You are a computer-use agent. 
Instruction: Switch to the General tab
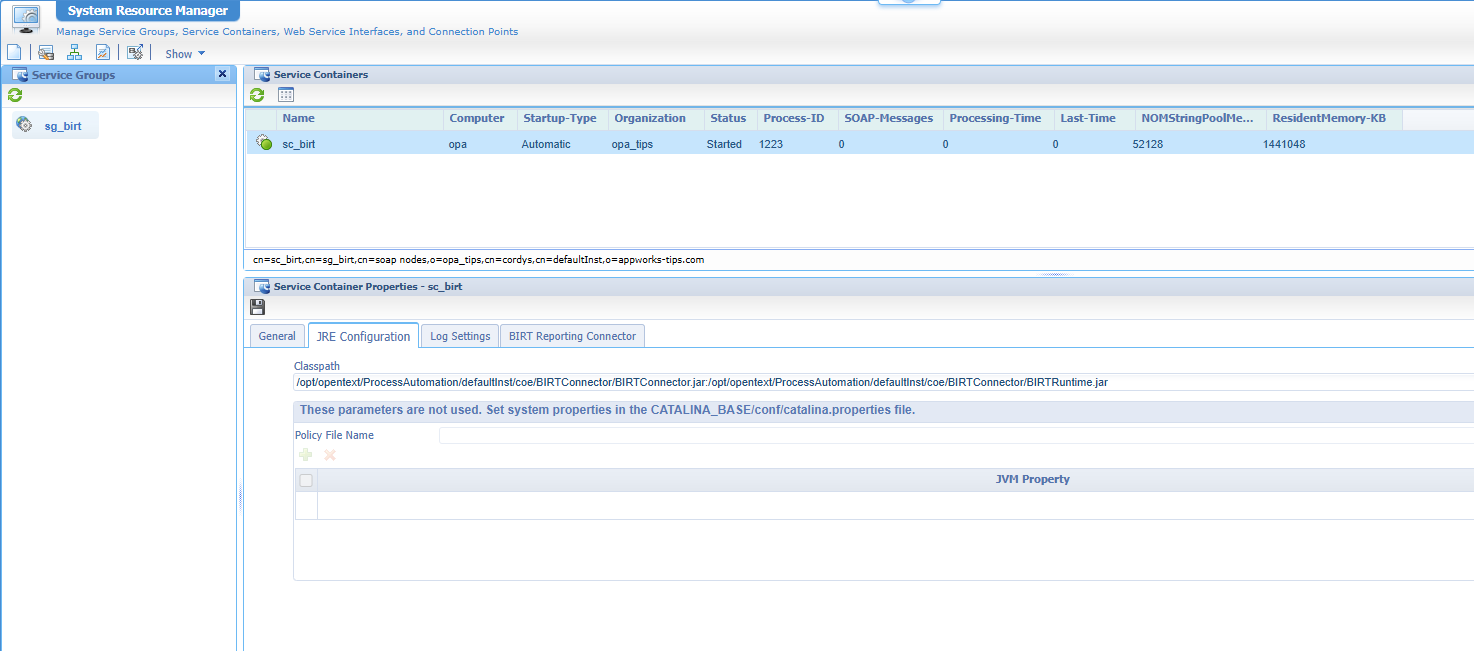pyautogui.click(x=277, y=336)
